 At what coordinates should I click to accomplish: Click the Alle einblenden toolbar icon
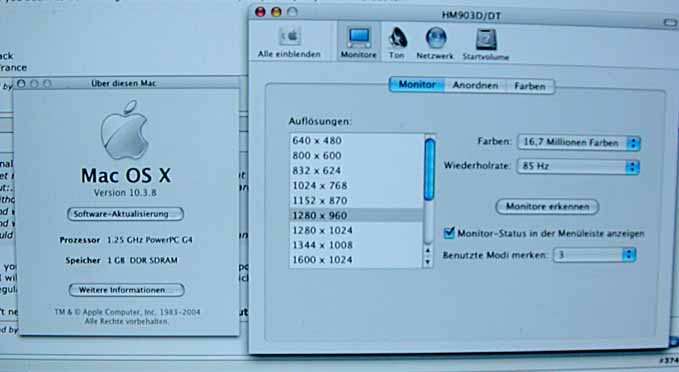(x=290, y=42)
